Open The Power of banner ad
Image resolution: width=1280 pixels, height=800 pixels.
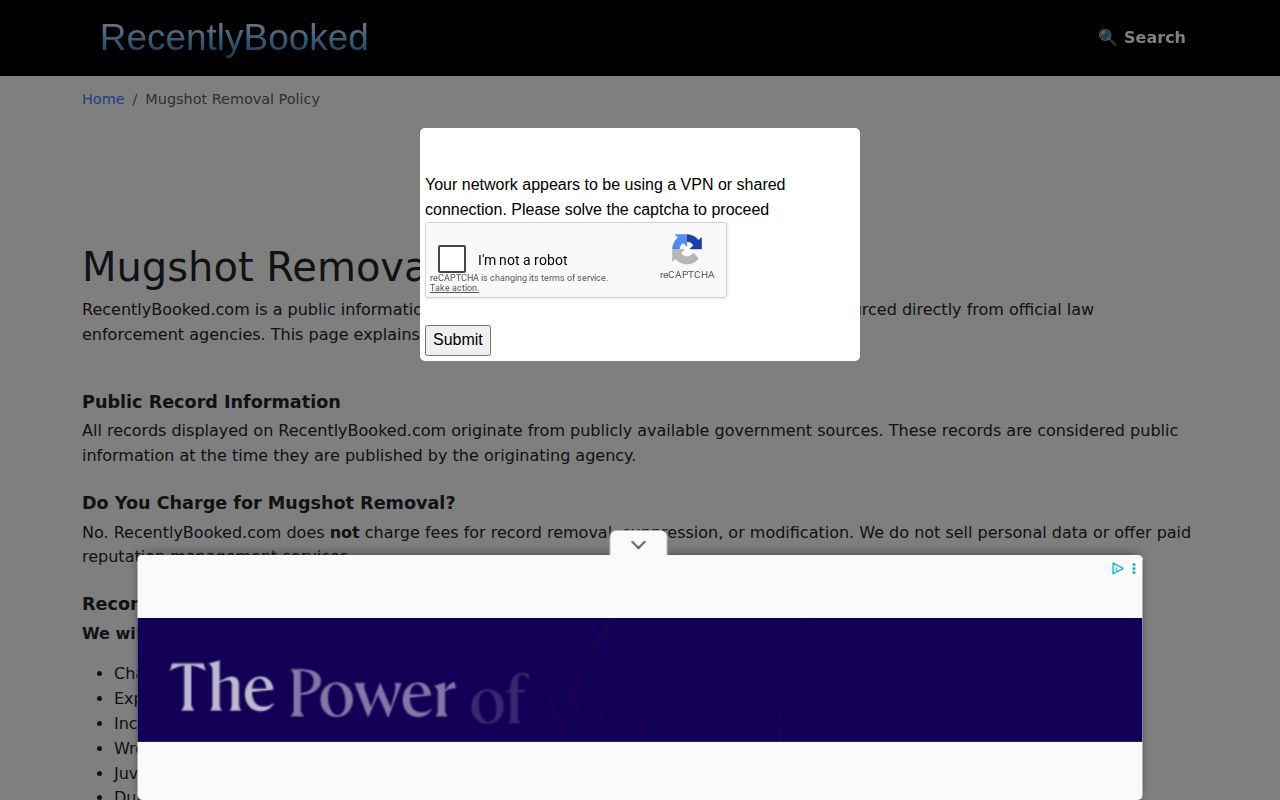640,680
